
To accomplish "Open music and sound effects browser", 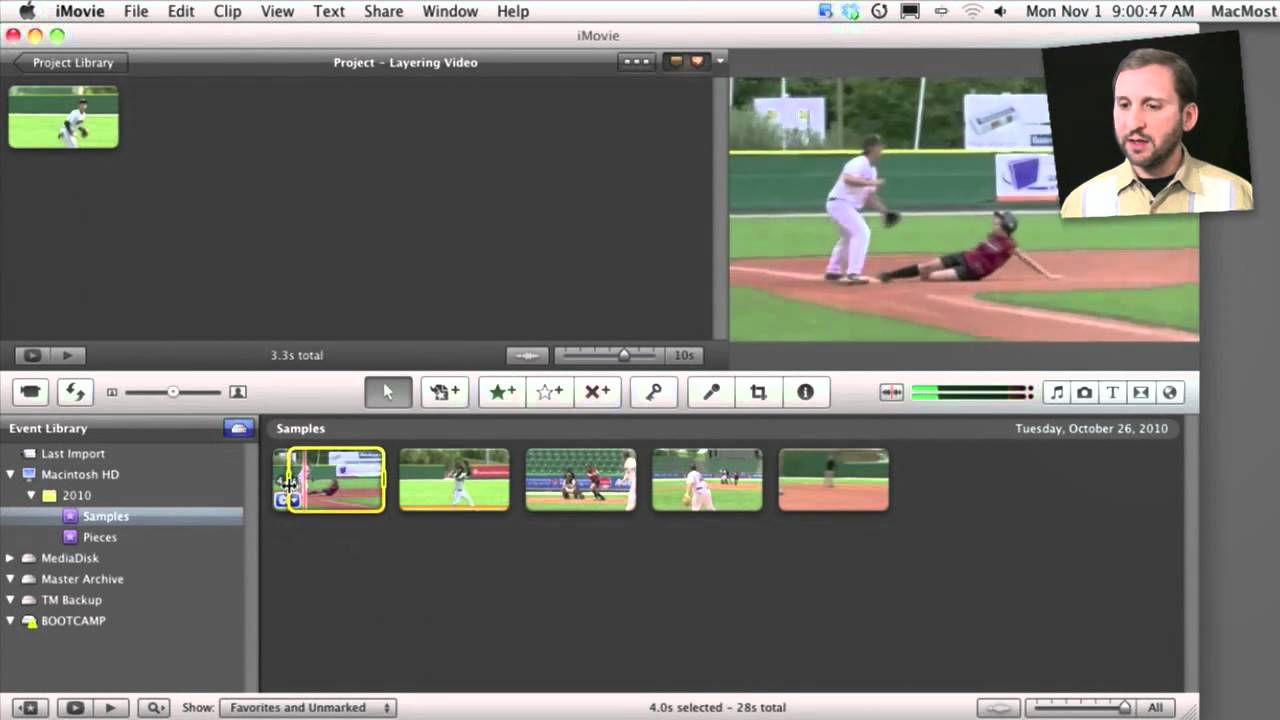I will pos(1057,393).
